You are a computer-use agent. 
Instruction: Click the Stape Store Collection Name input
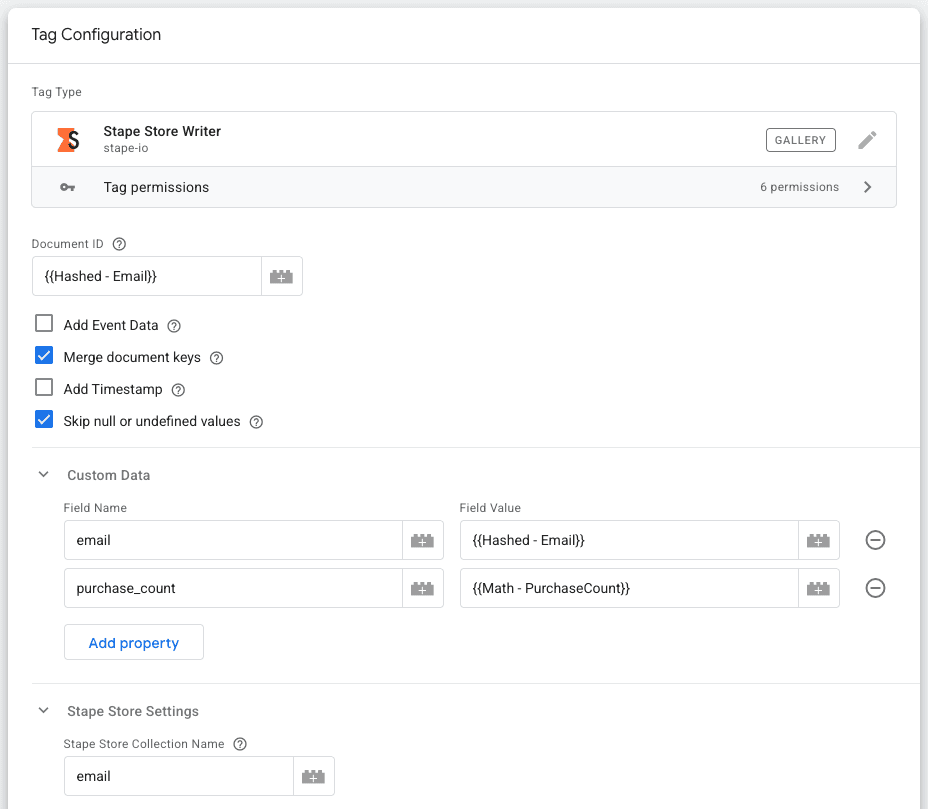tap(178, 776)
